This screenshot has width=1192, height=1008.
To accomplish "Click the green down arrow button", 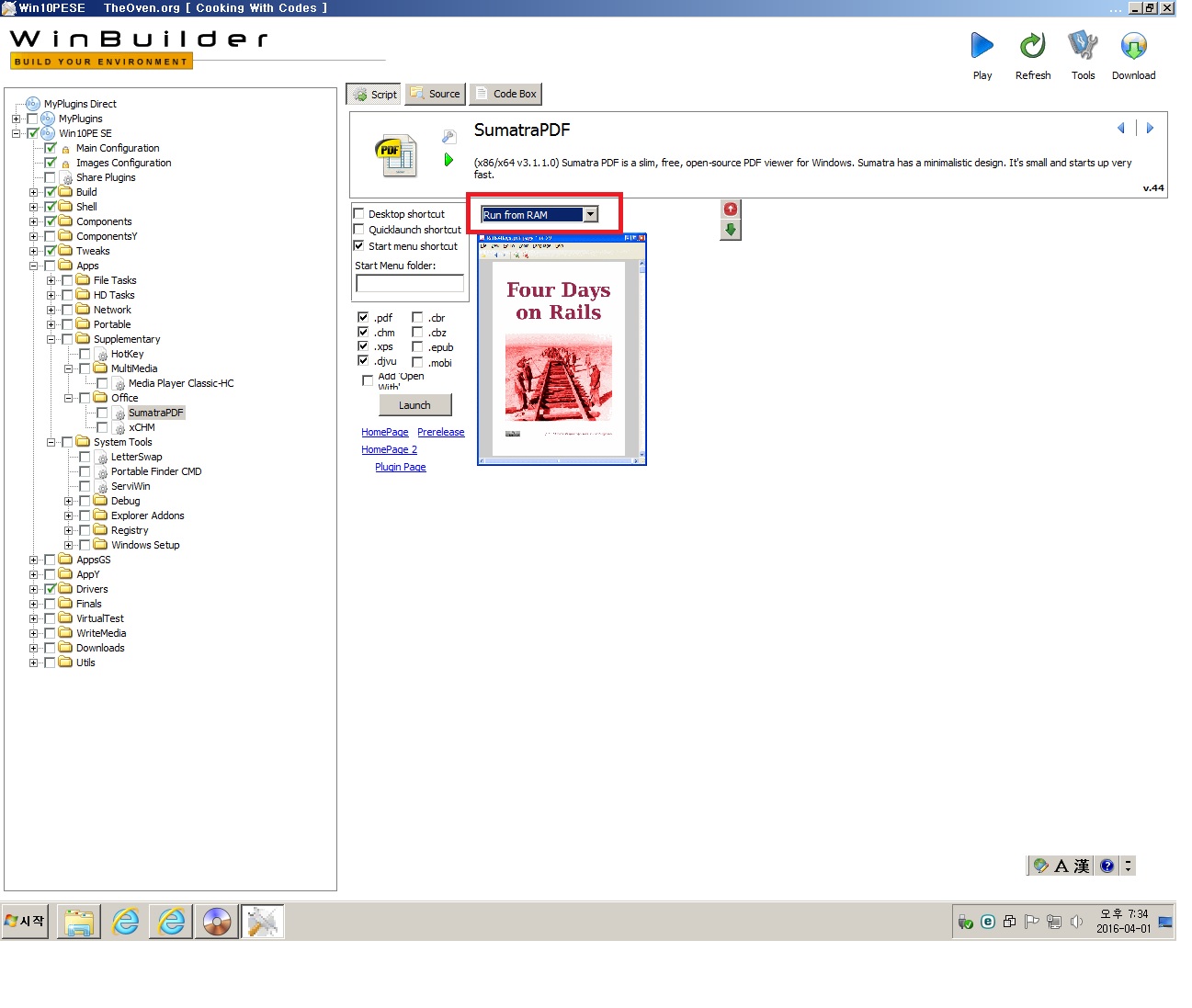I will coord(731,230).
